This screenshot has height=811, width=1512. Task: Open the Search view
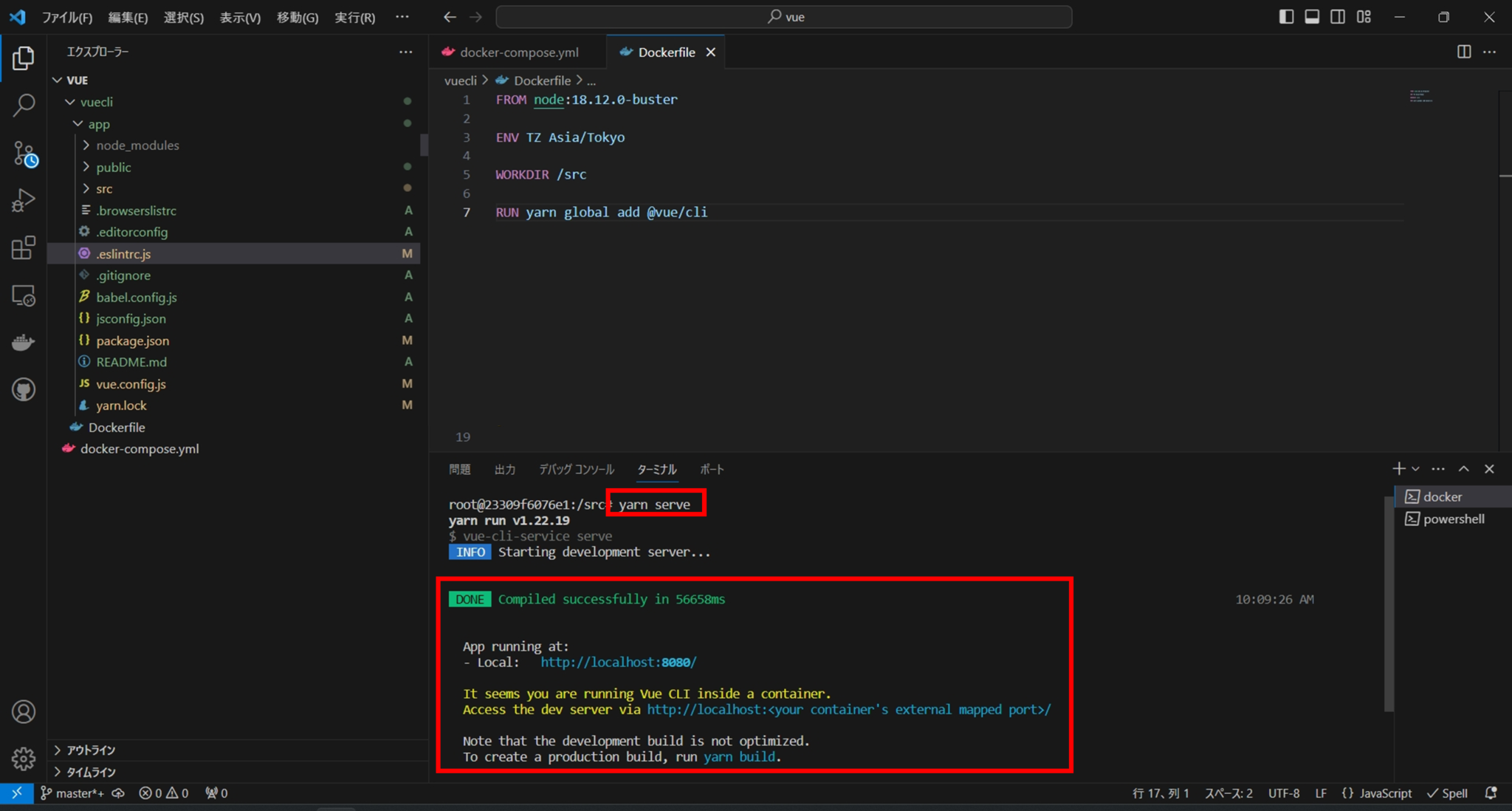(x=23, y=105)
